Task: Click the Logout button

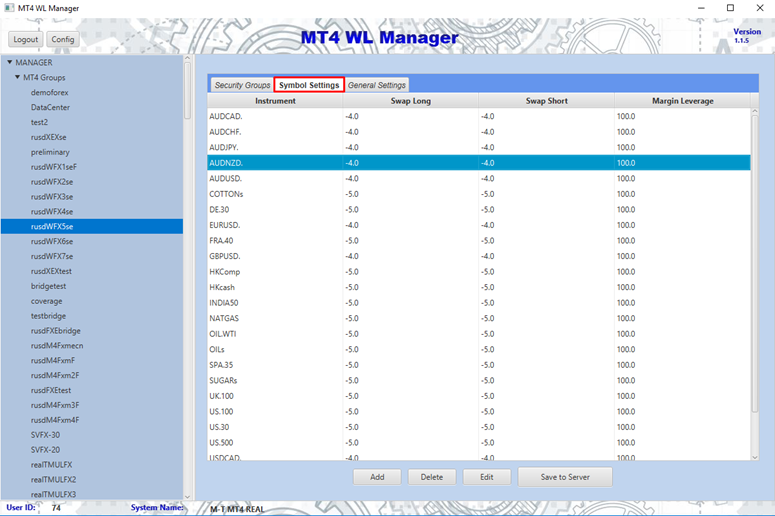Action: point(26,40)
